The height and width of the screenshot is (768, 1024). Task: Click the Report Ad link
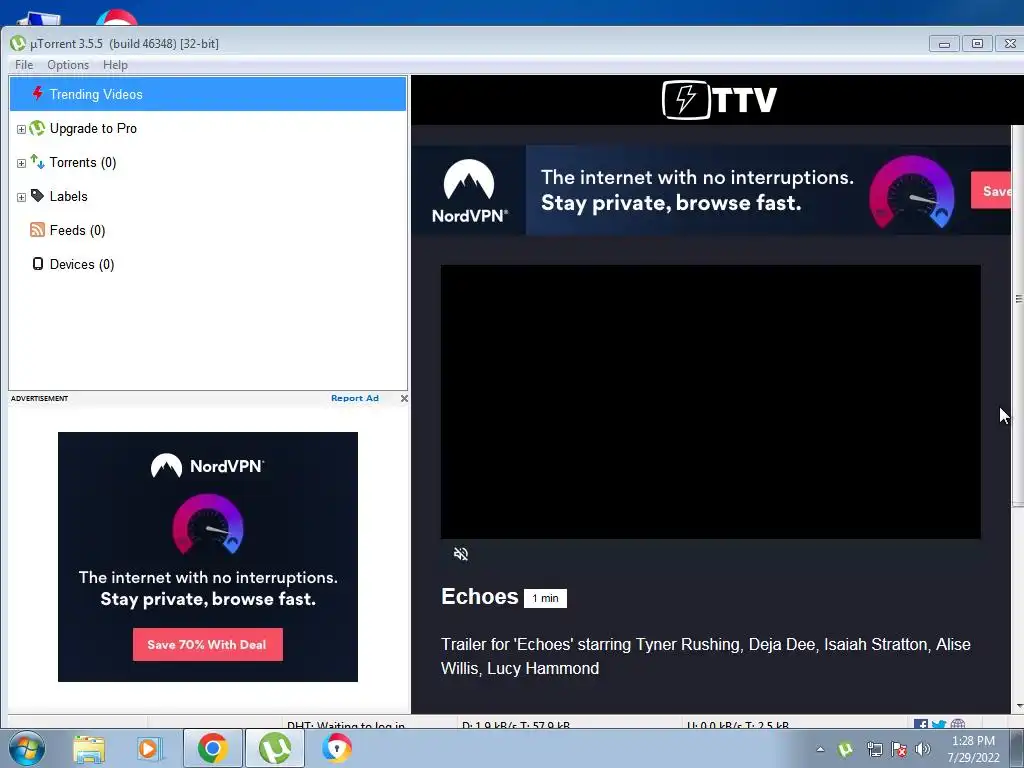(355, 398)
